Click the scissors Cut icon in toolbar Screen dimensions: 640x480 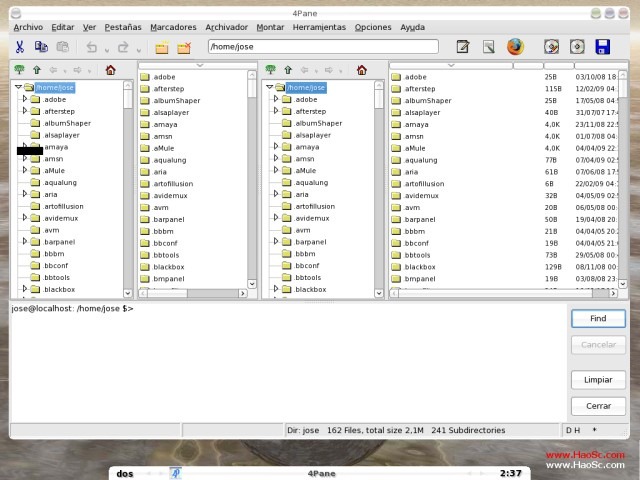click(x=20, y=47)
